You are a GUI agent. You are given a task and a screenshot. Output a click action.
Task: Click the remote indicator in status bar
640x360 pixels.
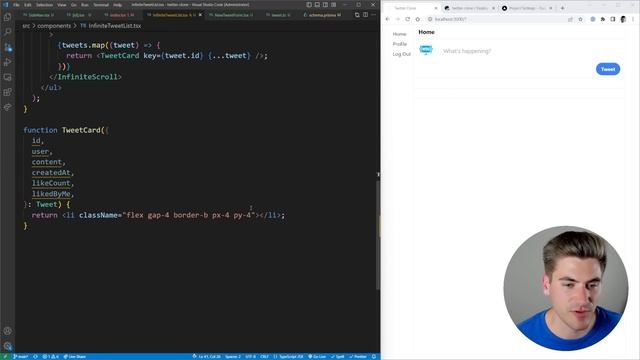click(x=5, y=356)
